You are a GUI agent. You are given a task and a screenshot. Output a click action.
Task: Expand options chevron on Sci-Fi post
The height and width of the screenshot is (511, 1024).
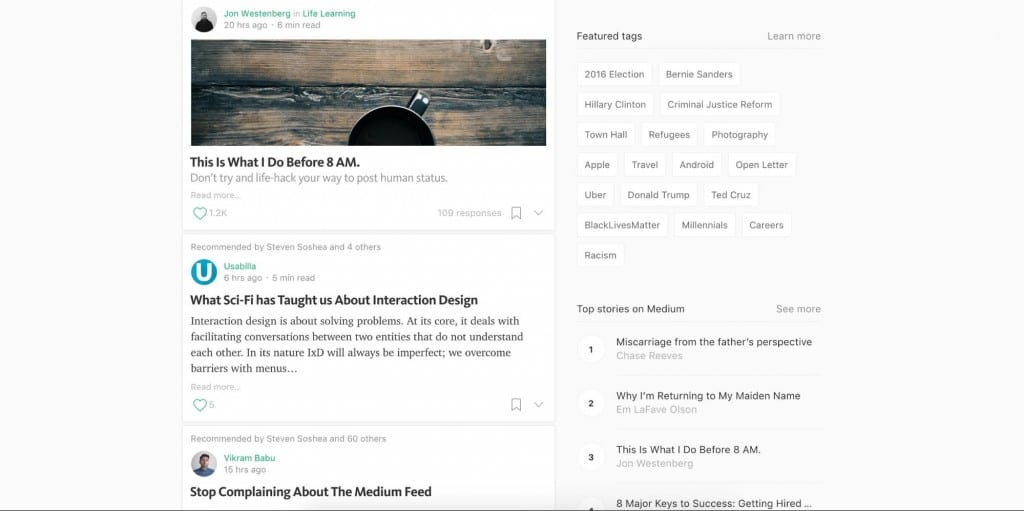(538, 404)
